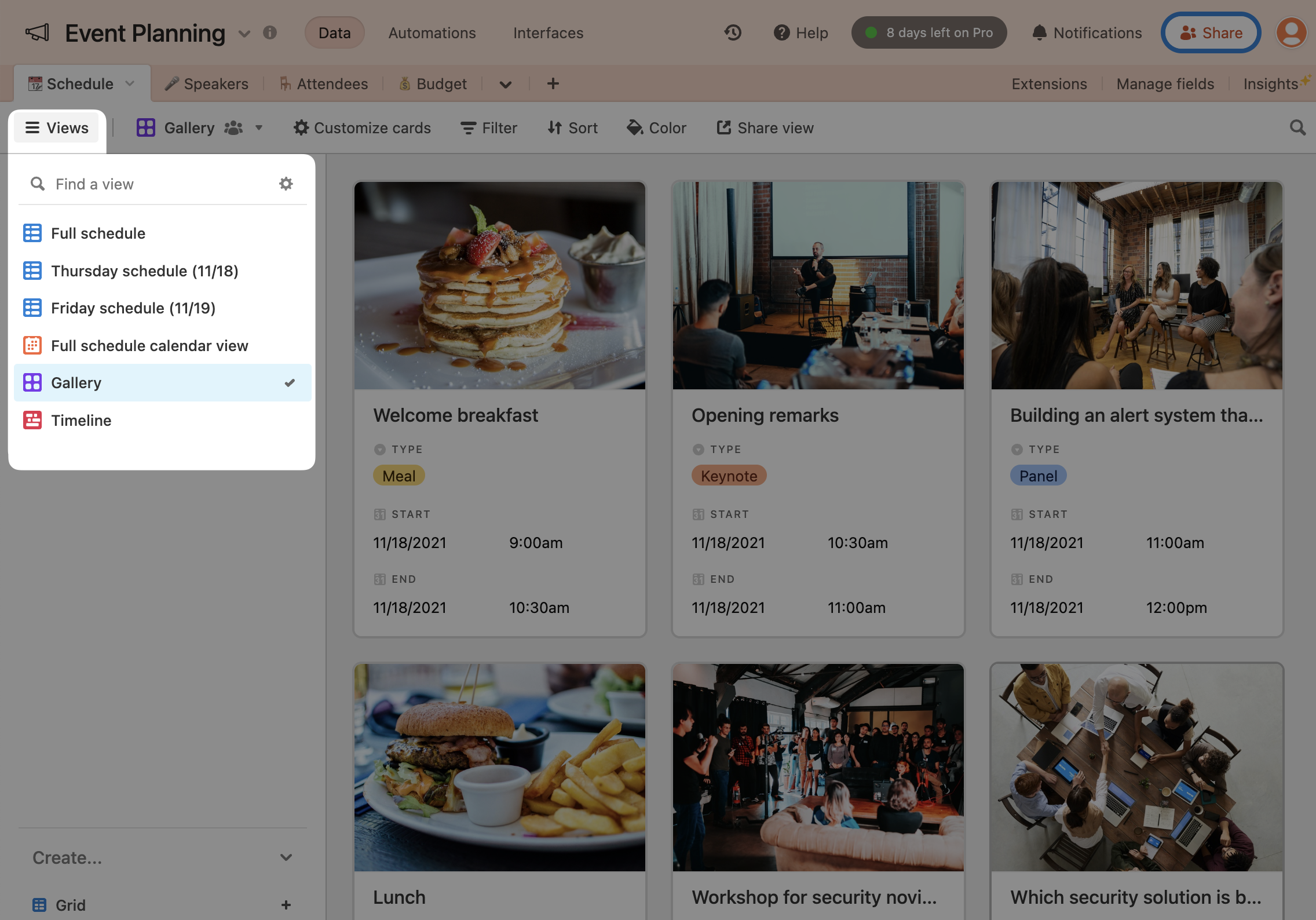Click the Panel type tag

[1038, 476]
